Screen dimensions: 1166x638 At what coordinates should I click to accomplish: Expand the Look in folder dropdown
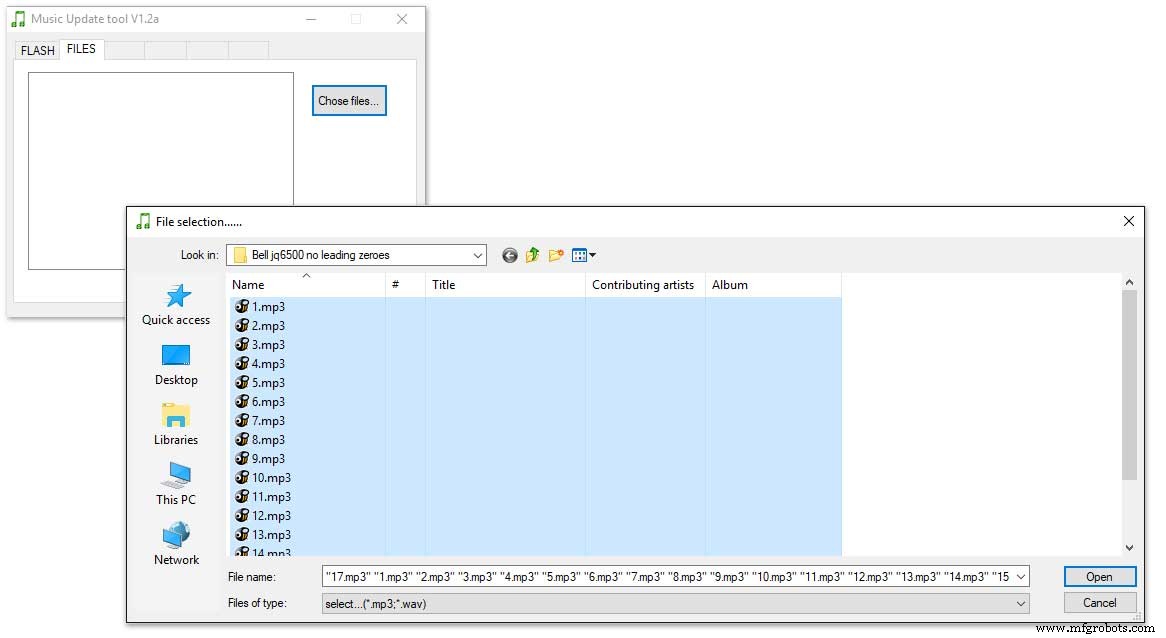(477, 255)
